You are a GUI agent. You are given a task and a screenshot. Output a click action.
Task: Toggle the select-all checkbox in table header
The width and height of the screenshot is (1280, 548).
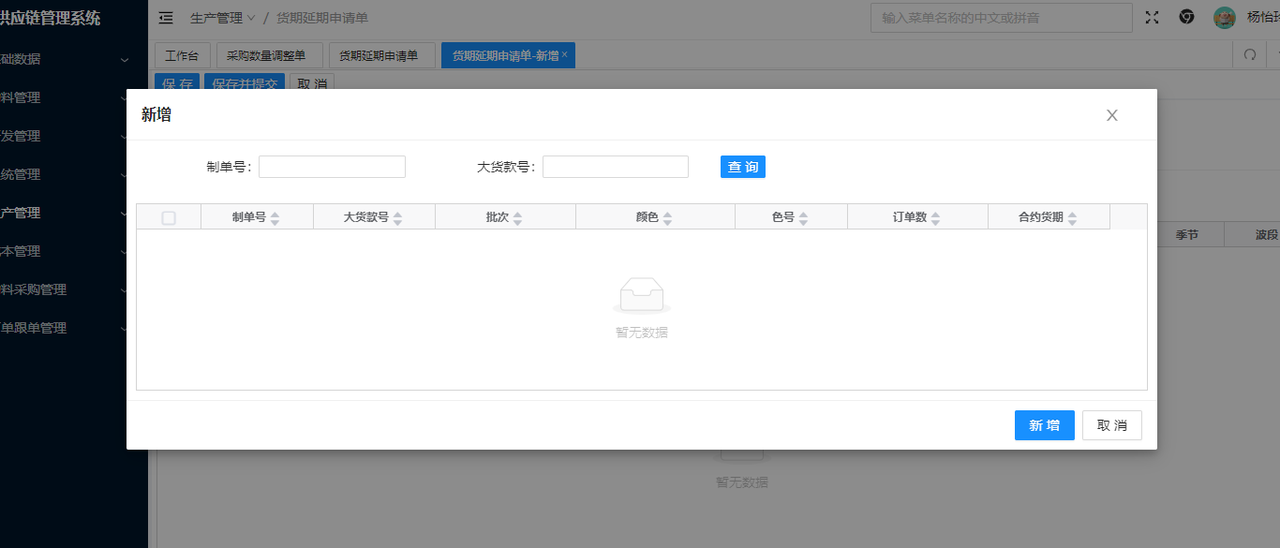(x=168, y=217)
